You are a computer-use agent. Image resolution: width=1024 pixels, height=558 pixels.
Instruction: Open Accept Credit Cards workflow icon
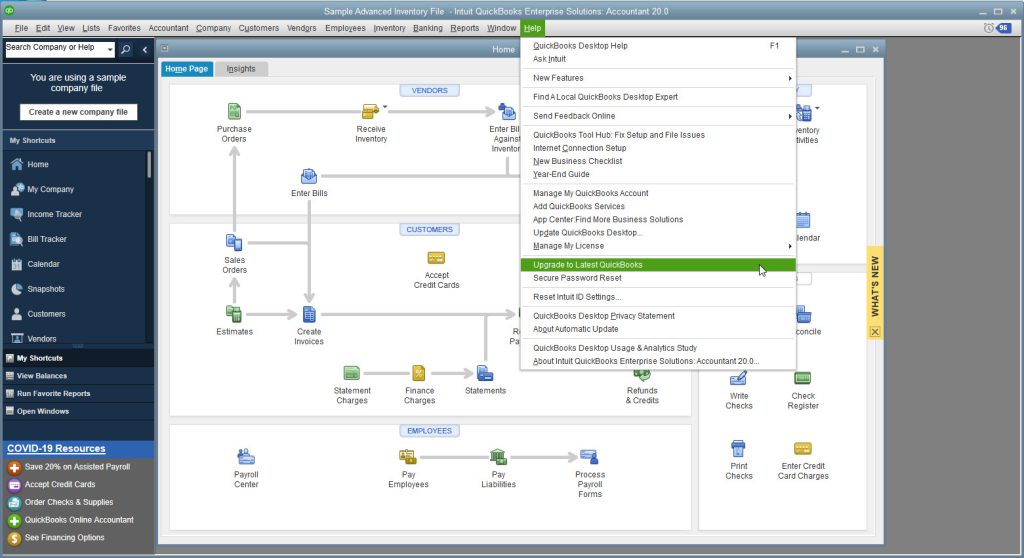click(x=436, y=258)
